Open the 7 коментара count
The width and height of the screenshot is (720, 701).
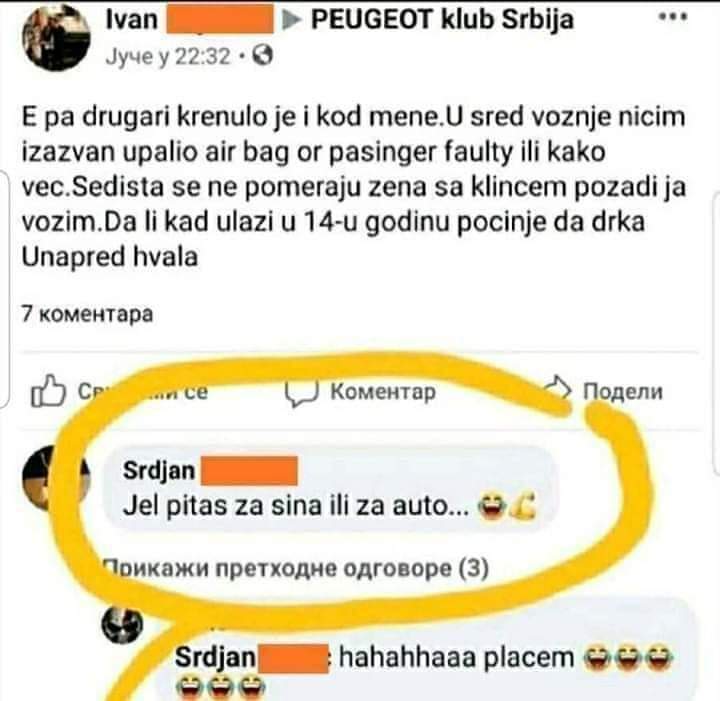[87, 314]
